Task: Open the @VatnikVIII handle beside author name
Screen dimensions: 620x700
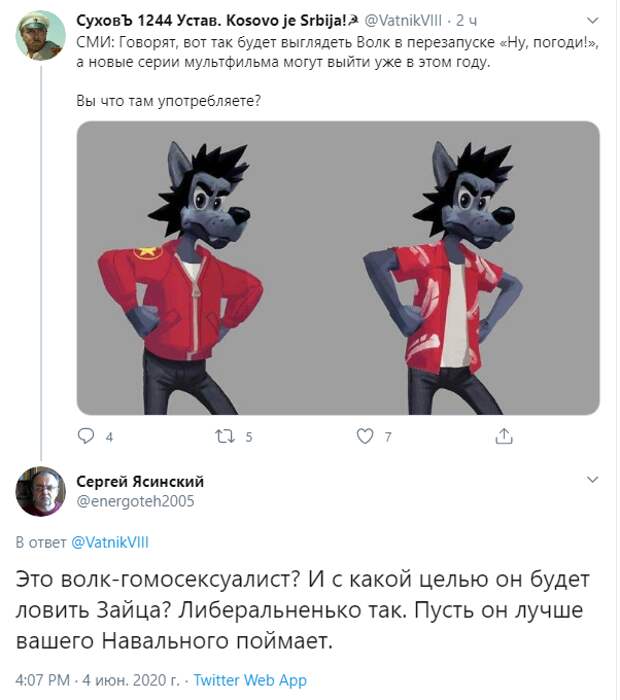Action: coord(404,21)
